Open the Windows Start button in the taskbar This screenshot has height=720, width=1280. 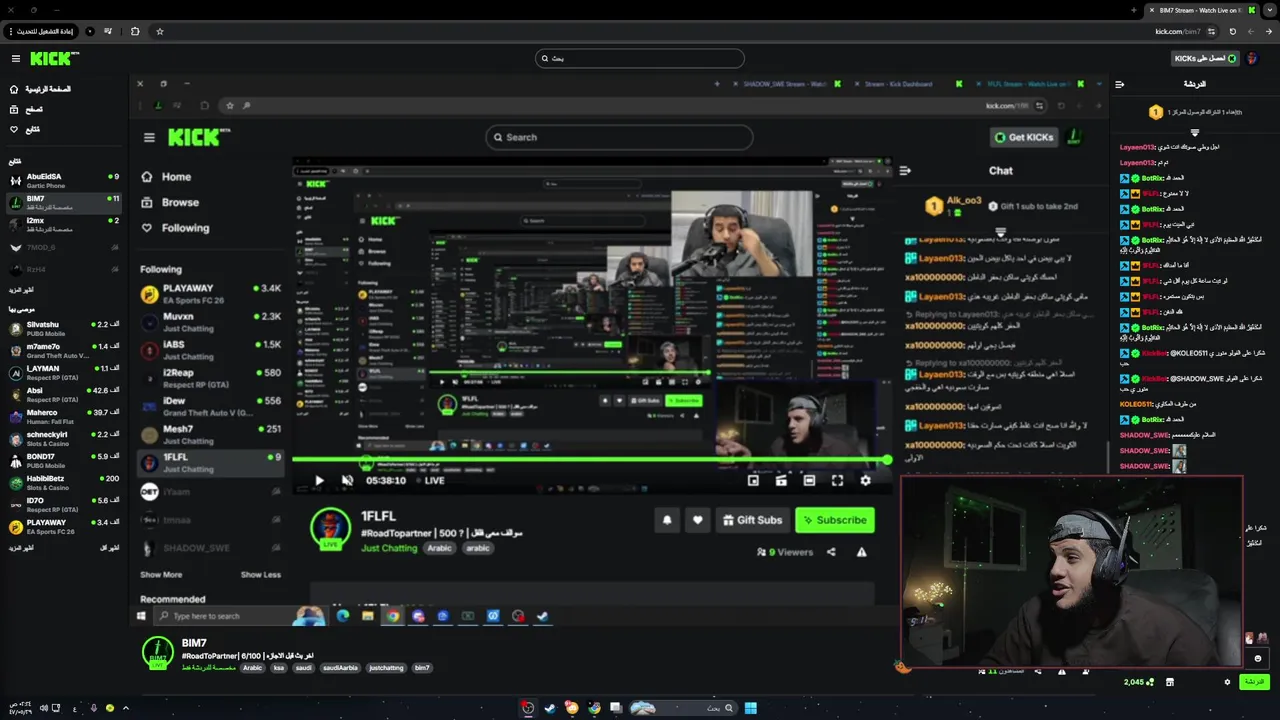750,708
